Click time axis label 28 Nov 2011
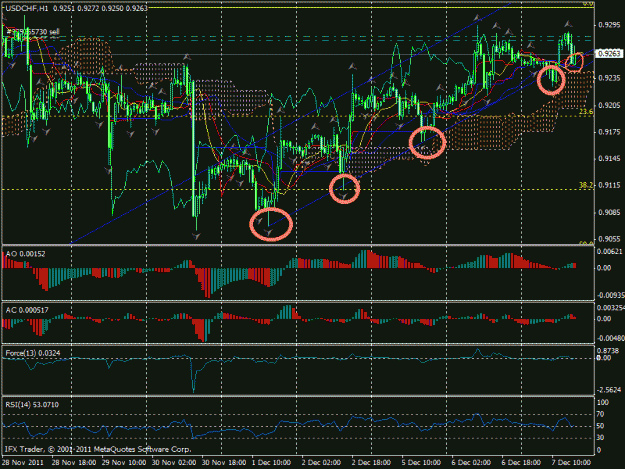 (23, 463)
